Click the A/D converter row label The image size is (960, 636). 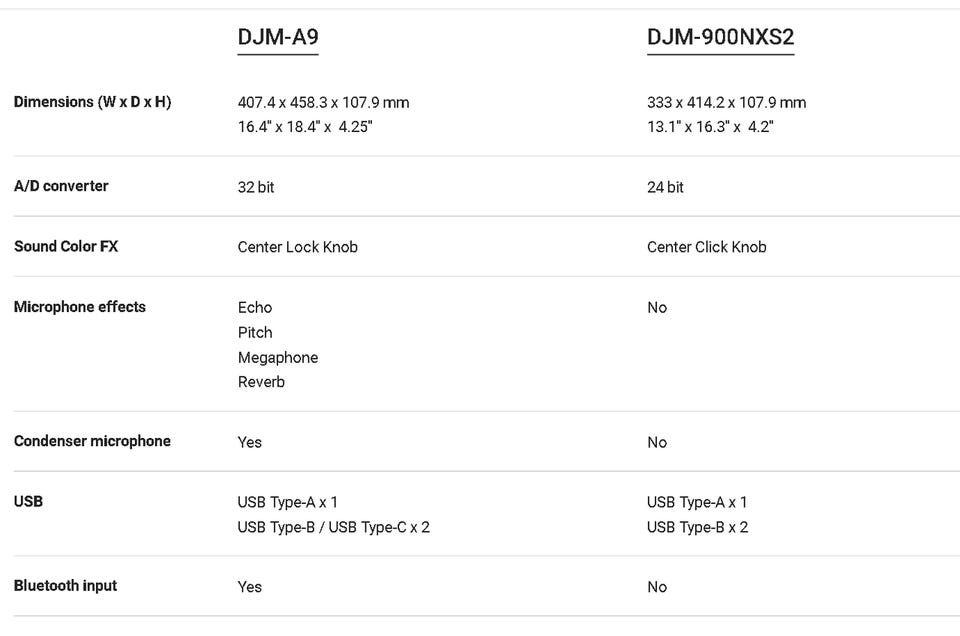(61, 186)
